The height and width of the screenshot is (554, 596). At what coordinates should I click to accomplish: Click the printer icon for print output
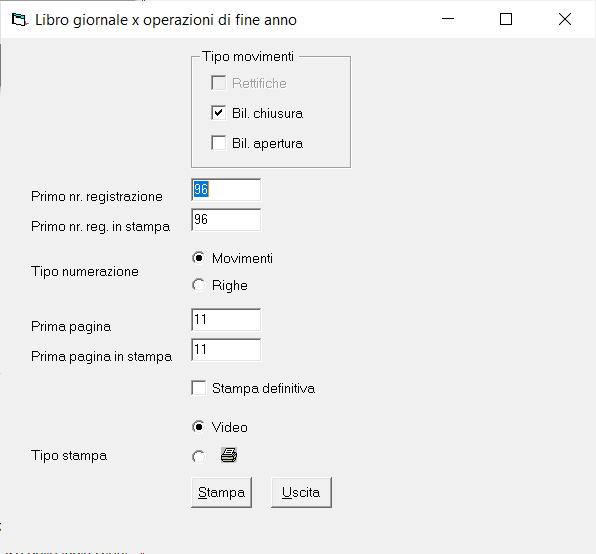[229, 455]
